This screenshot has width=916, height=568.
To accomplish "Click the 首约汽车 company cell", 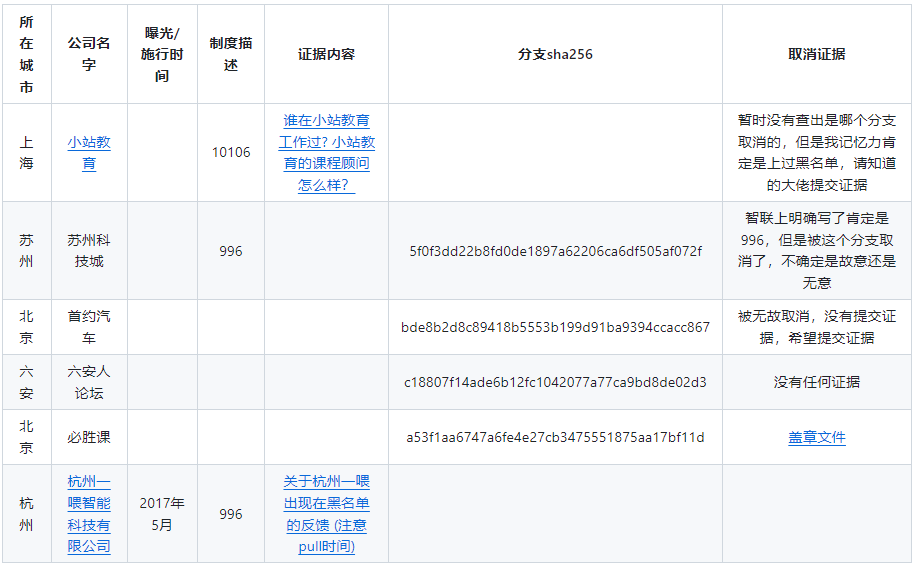I will pyautogui.click(x=89, y=327).
